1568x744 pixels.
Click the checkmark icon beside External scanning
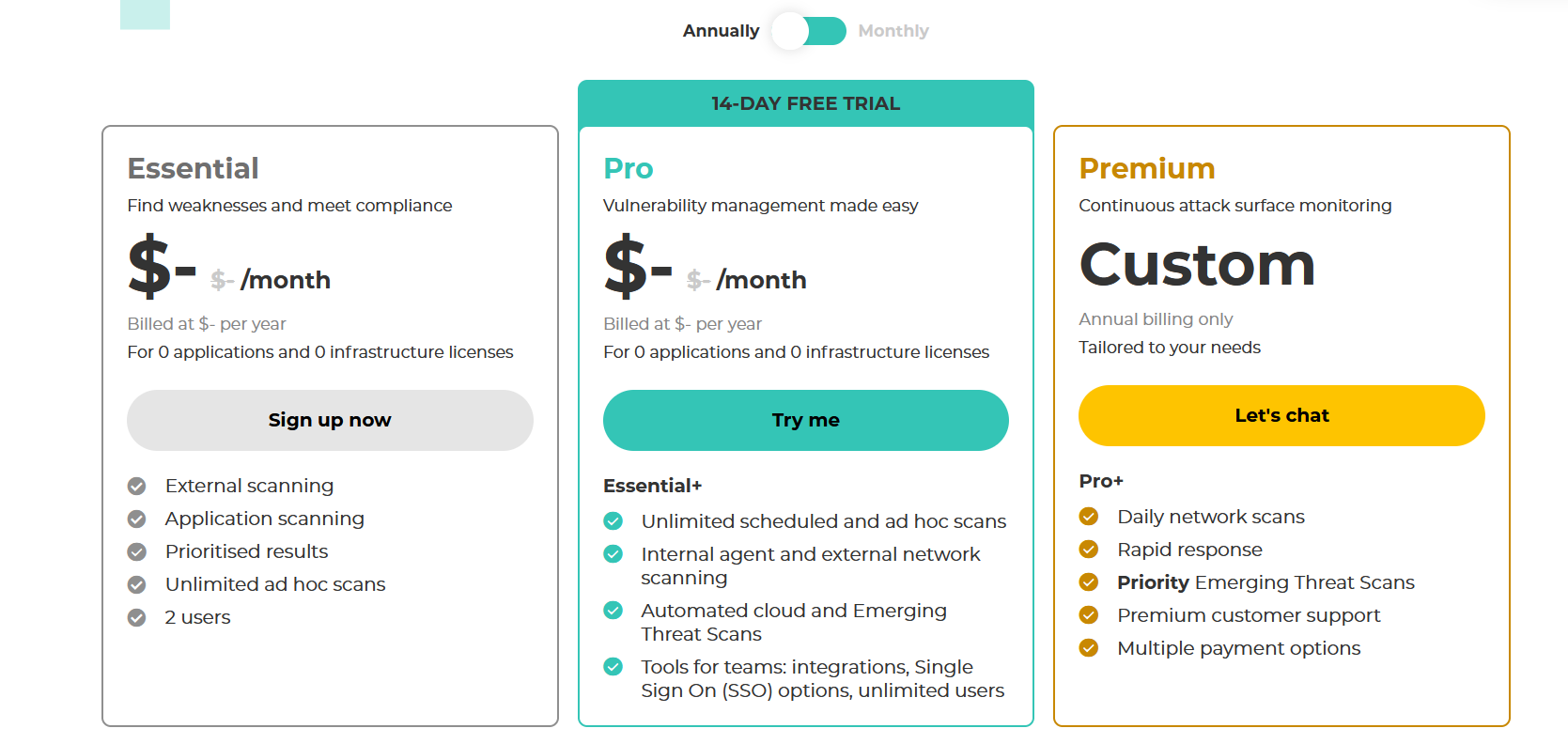tap(137, 486)
